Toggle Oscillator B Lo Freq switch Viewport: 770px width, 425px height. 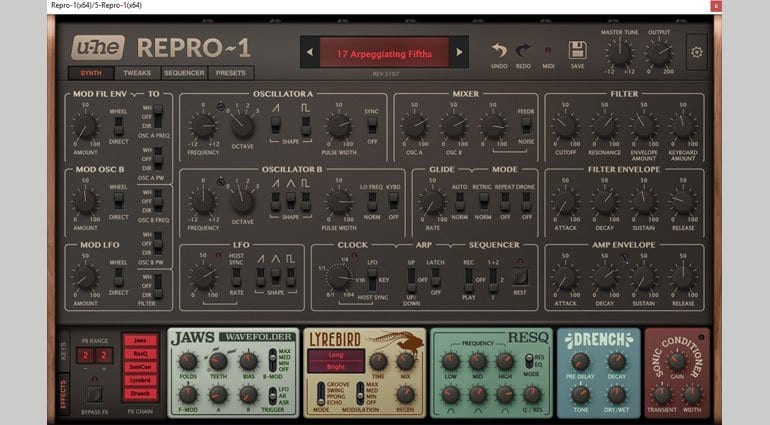pos(372,201)
